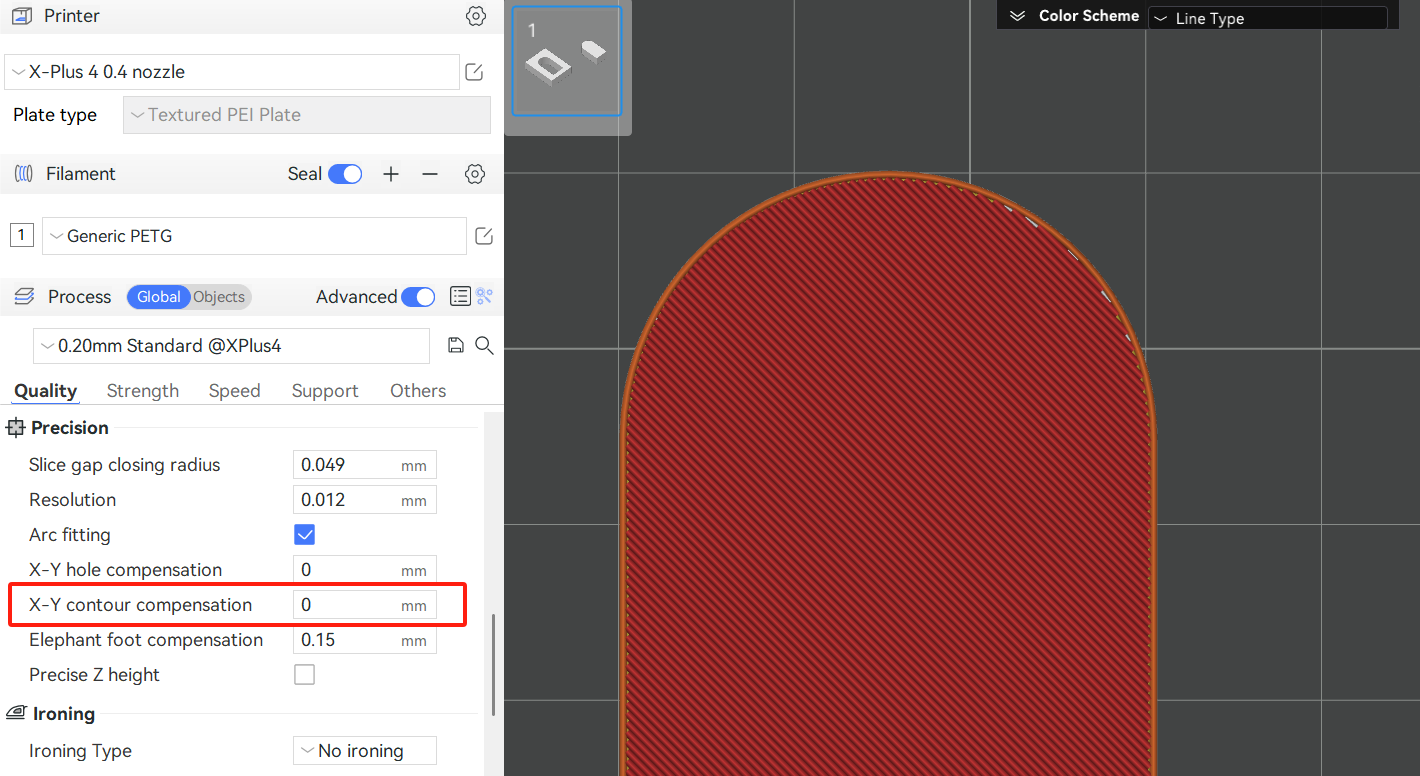1420x776 pixels.
Task: Edit the Generic PETG filament preset
Action: [484, 236]
